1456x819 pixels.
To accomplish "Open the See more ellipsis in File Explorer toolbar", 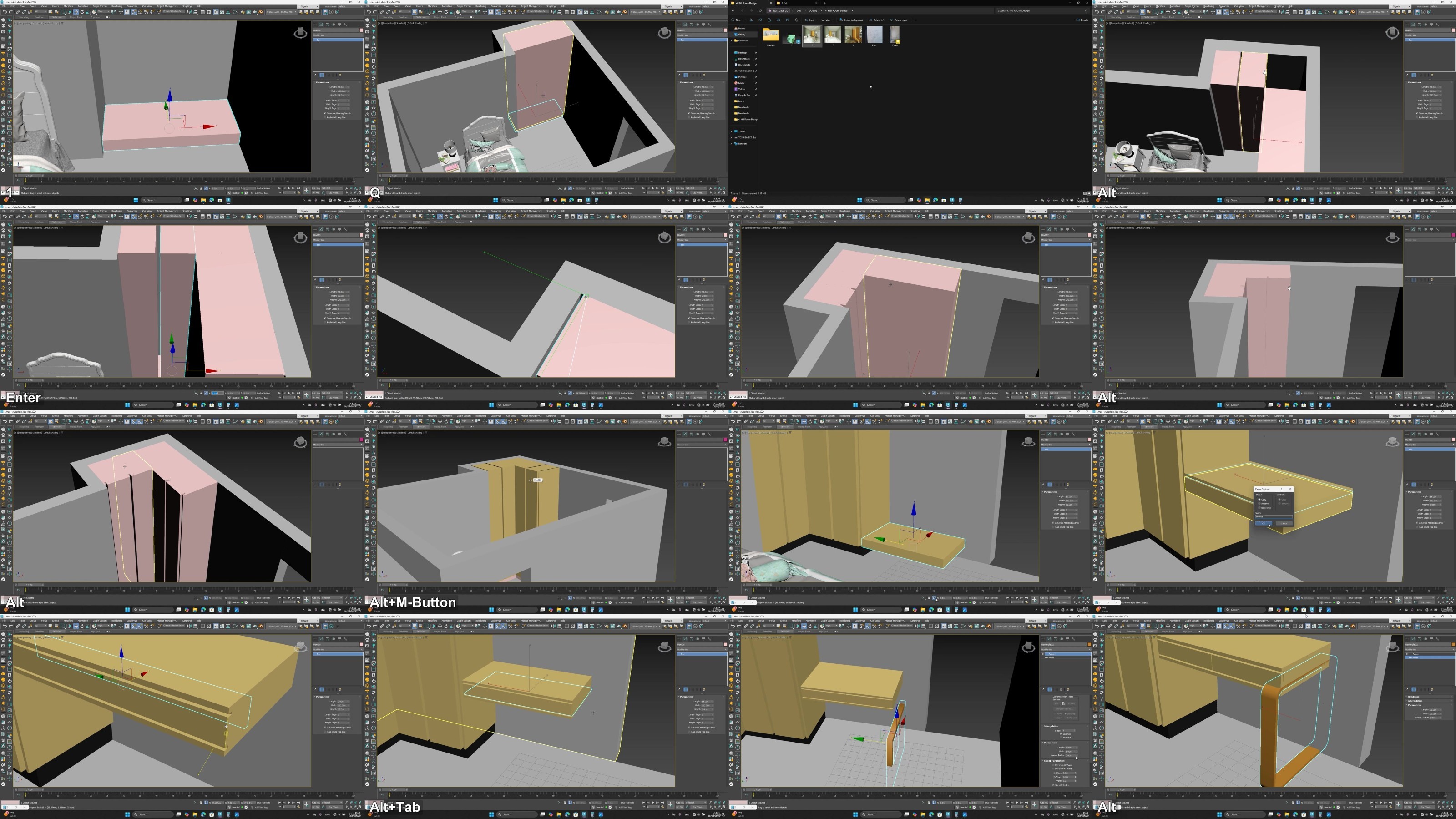I will (915, 20).
